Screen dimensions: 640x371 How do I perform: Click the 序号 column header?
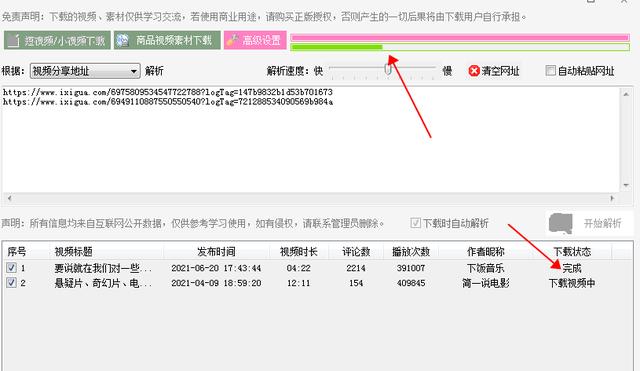[17, 251]
